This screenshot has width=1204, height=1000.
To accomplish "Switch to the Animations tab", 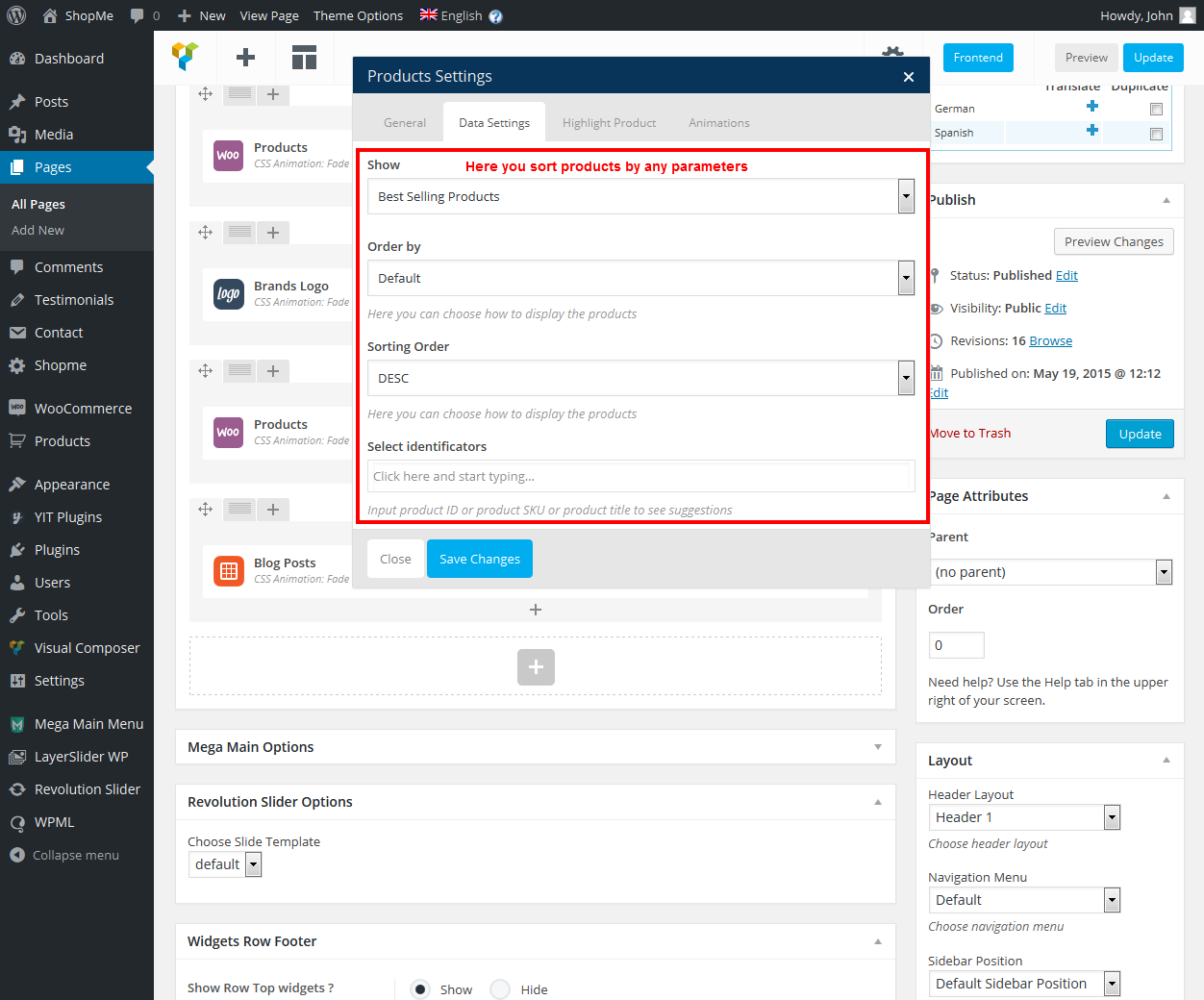I will 718,123.
